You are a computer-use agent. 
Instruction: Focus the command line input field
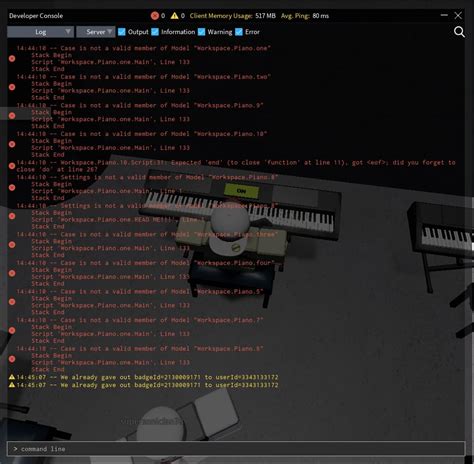click(x=236, y=449)
